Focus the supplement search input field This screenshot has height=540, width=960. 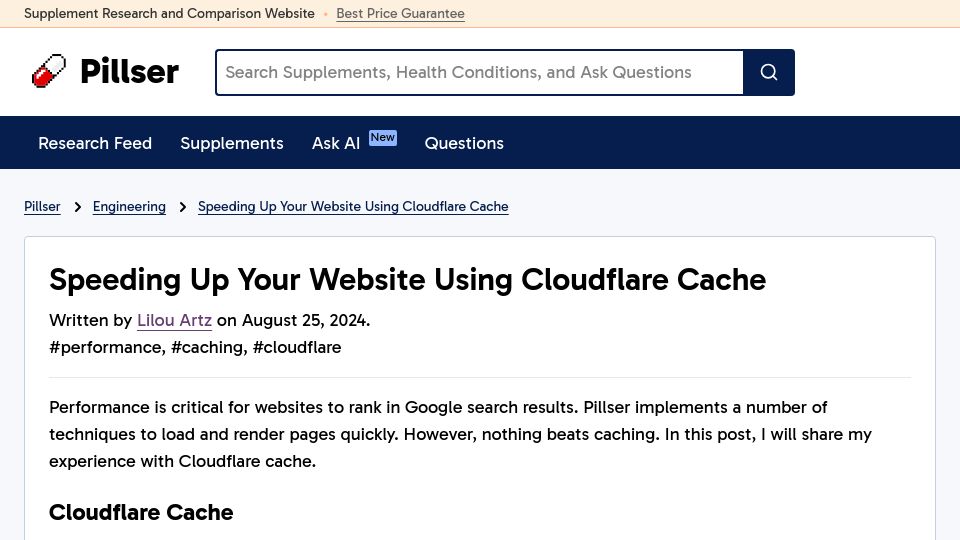[x=479, y=72]
